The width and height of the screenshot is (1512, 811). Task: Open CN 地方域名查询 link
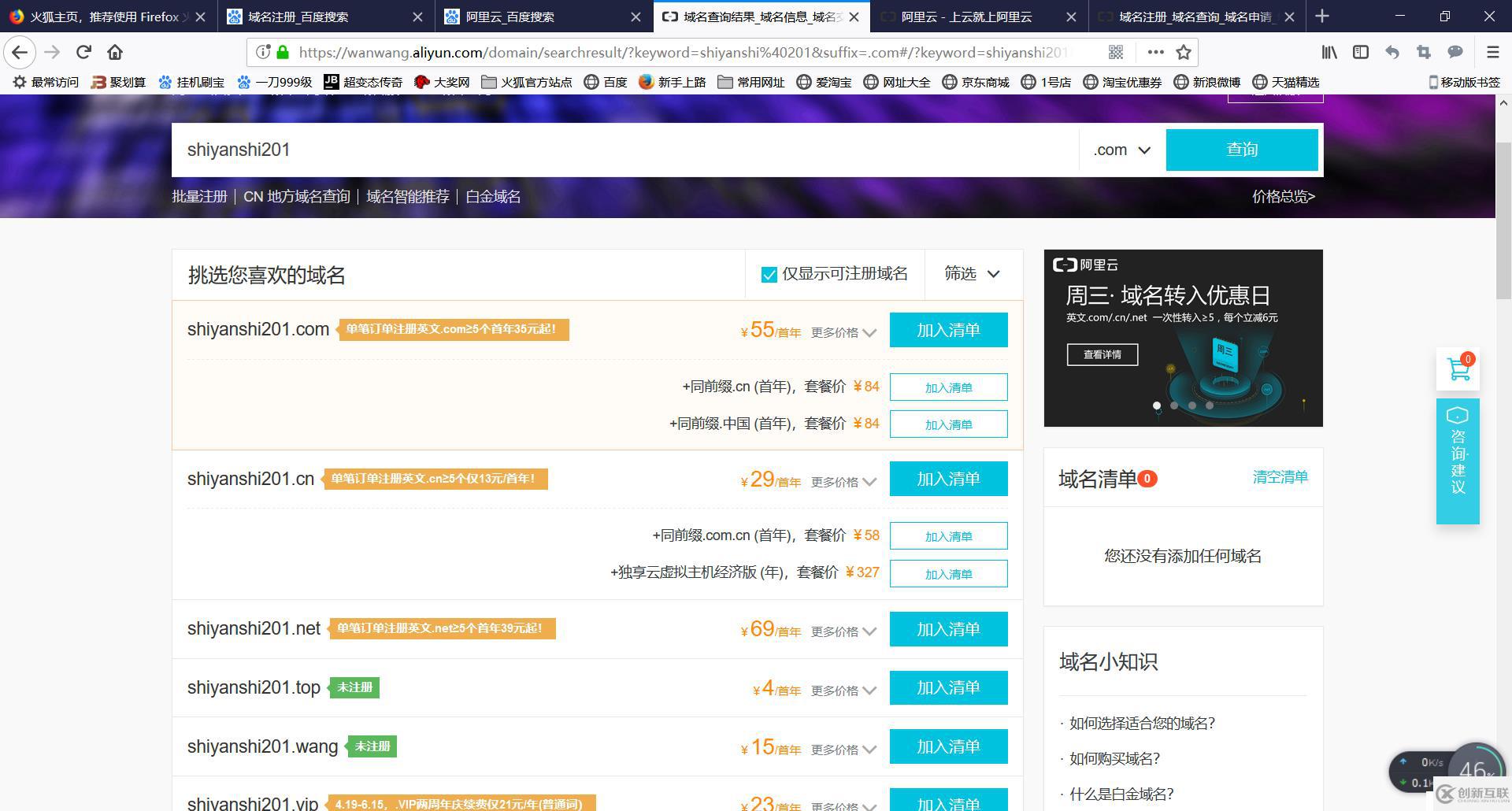[297, 196]
